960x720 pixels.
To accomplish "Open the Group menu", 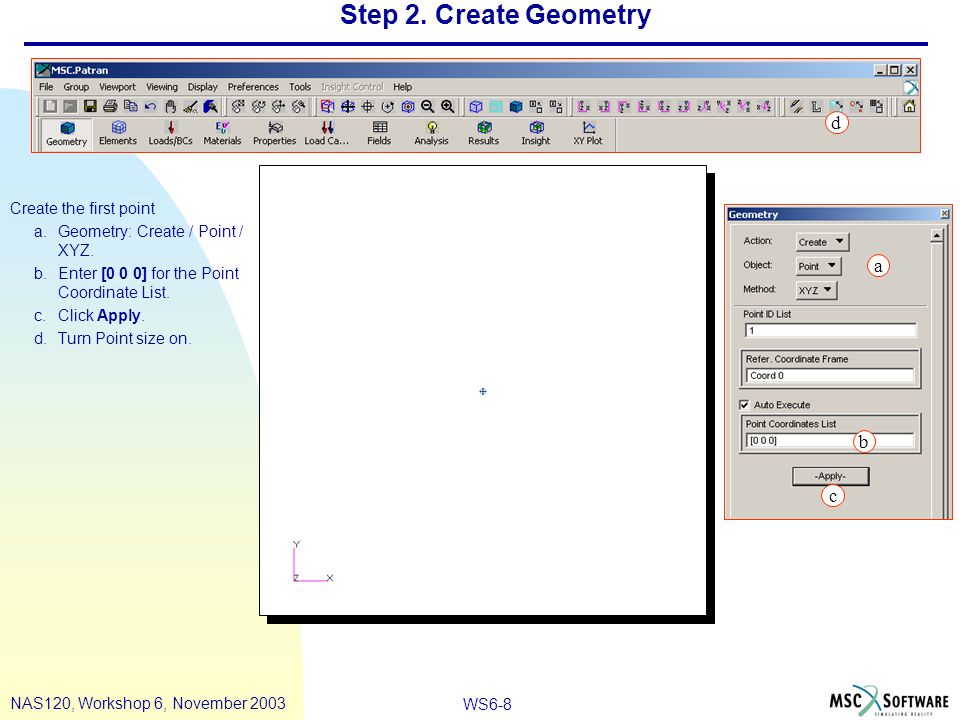I will pos(76,87).
